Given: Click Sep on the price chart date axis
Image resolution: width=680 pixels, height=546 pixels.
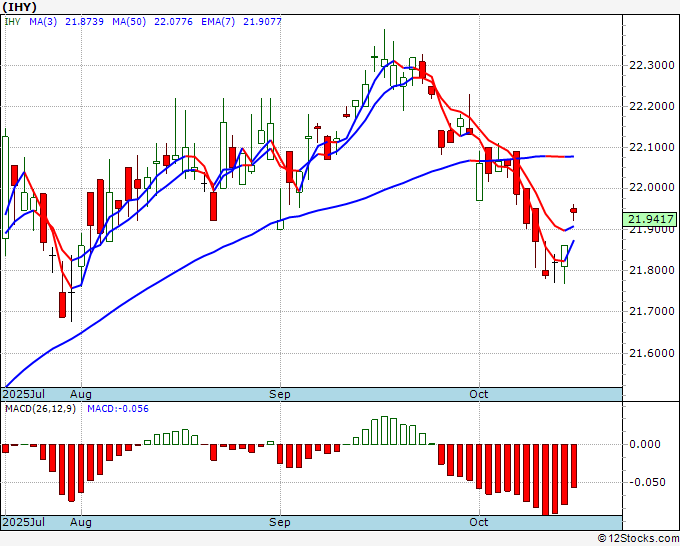Looking at the screenshot, I should tap(280, 394).
